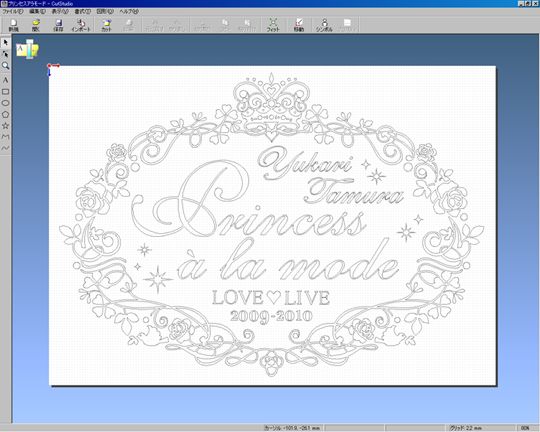Select the freehand curve tool

coord(6,148)
